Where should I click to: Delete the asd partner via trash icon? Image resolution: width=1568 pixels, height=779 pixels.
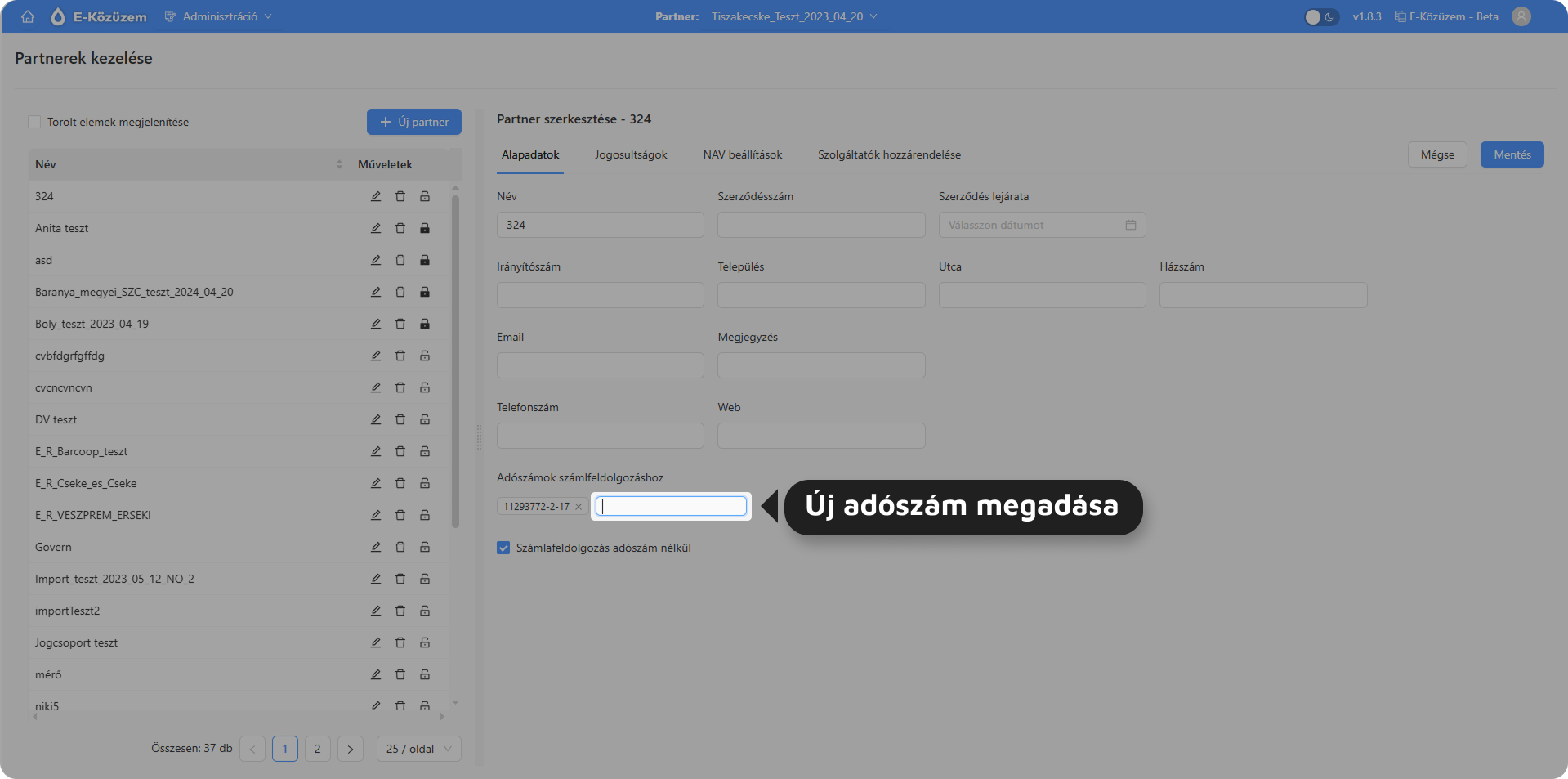[400, 260]
